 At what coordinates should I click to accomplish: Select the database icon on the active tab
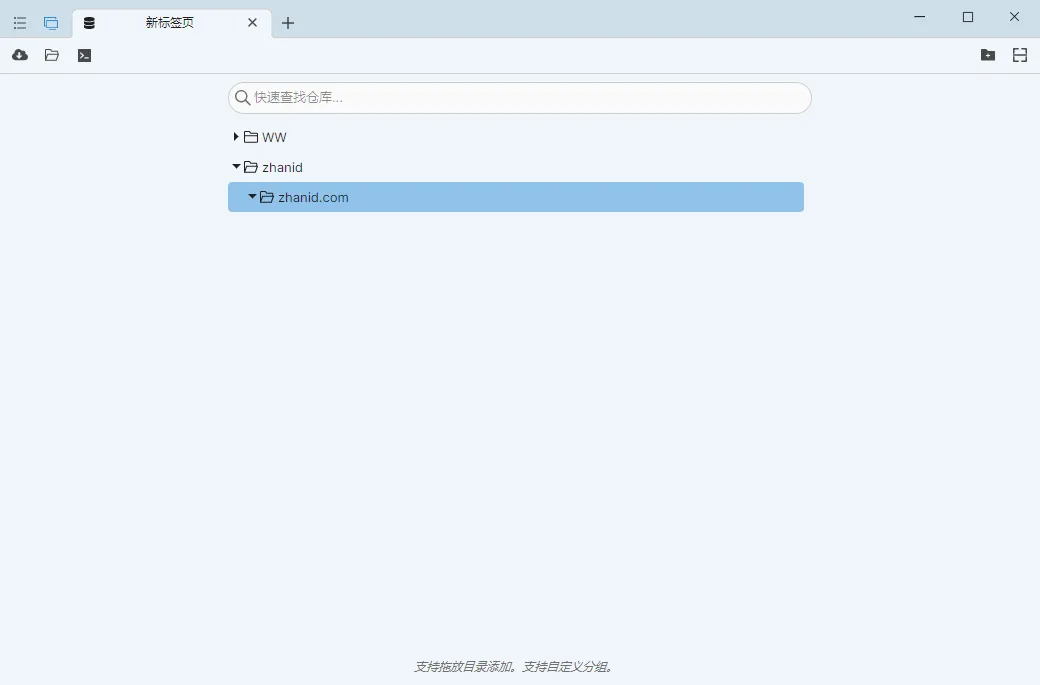[x=89, y=22]
